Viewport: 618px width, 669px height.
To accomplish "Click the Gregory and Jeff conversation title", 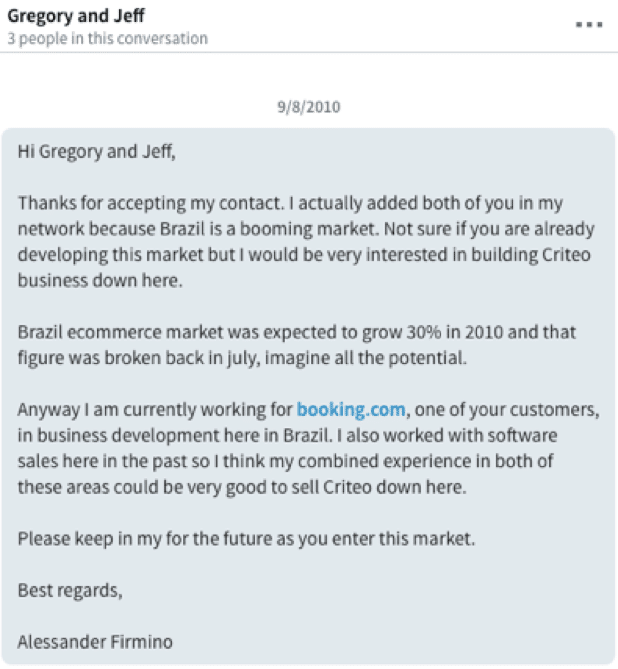I will pos(76,16).
